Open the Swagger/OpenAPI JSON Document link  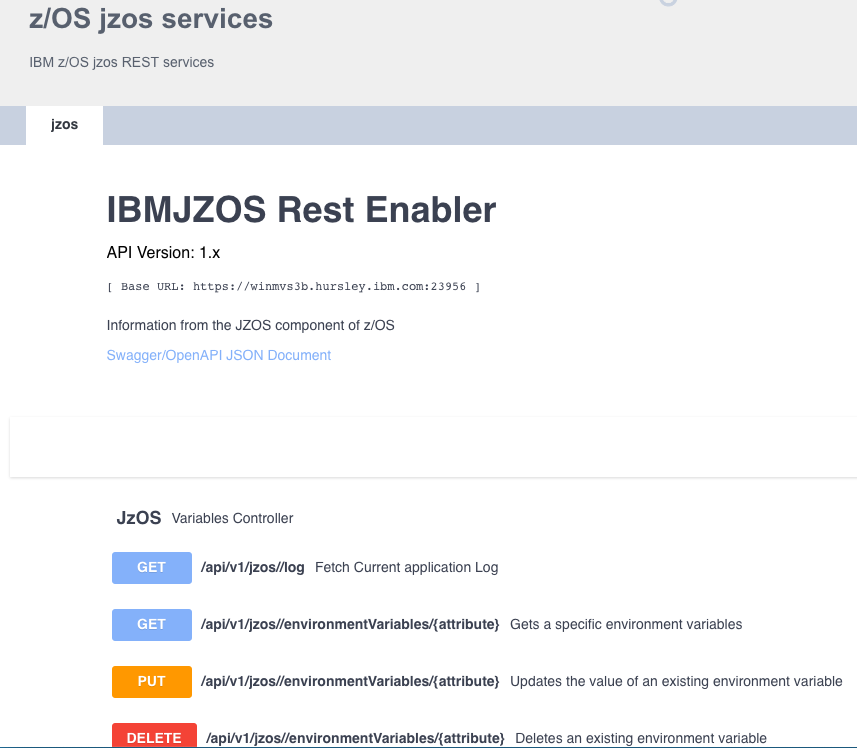(x=219, y=355)
